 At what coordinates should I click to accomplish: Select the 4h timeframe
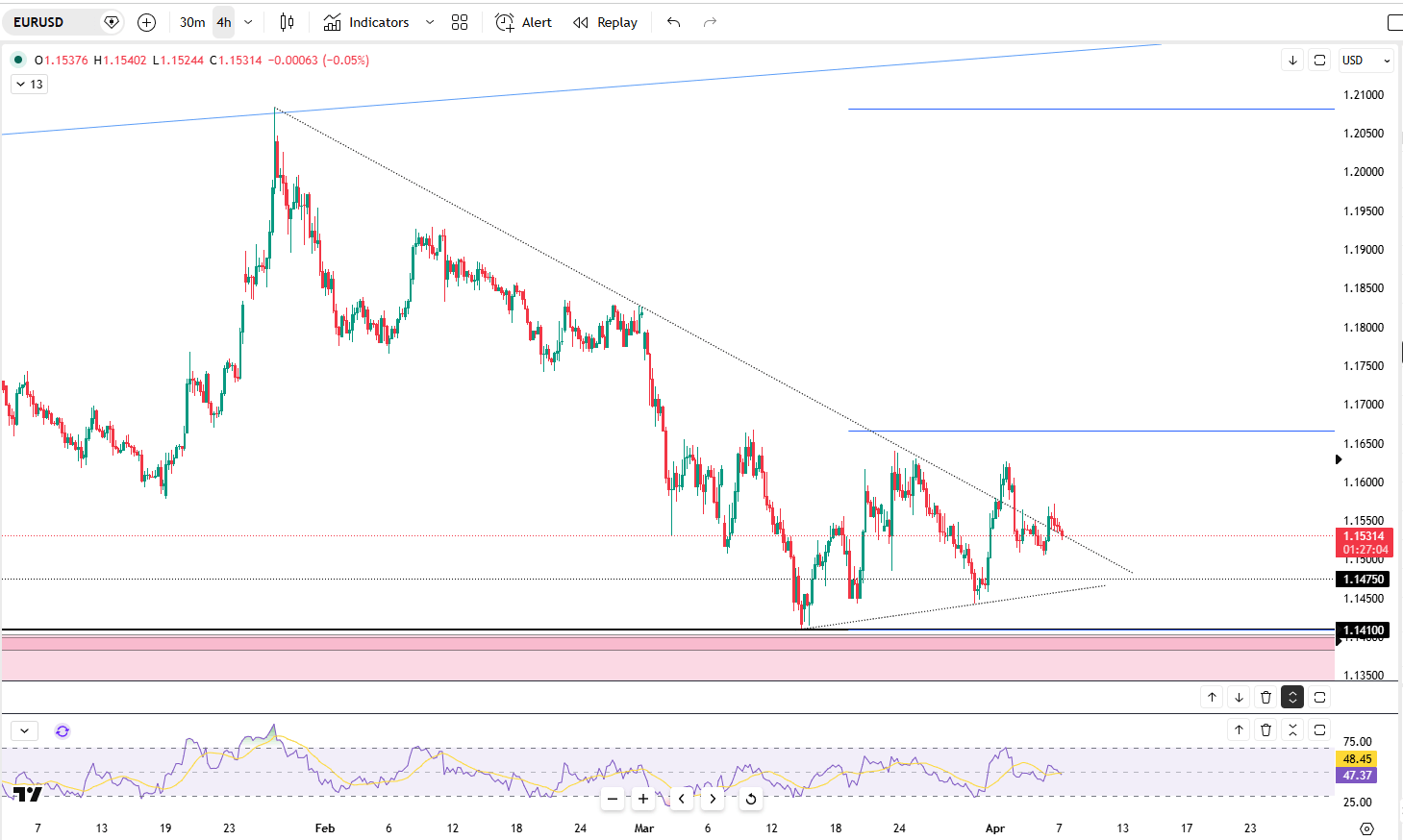pyautogui.click(x=224, y=22)
